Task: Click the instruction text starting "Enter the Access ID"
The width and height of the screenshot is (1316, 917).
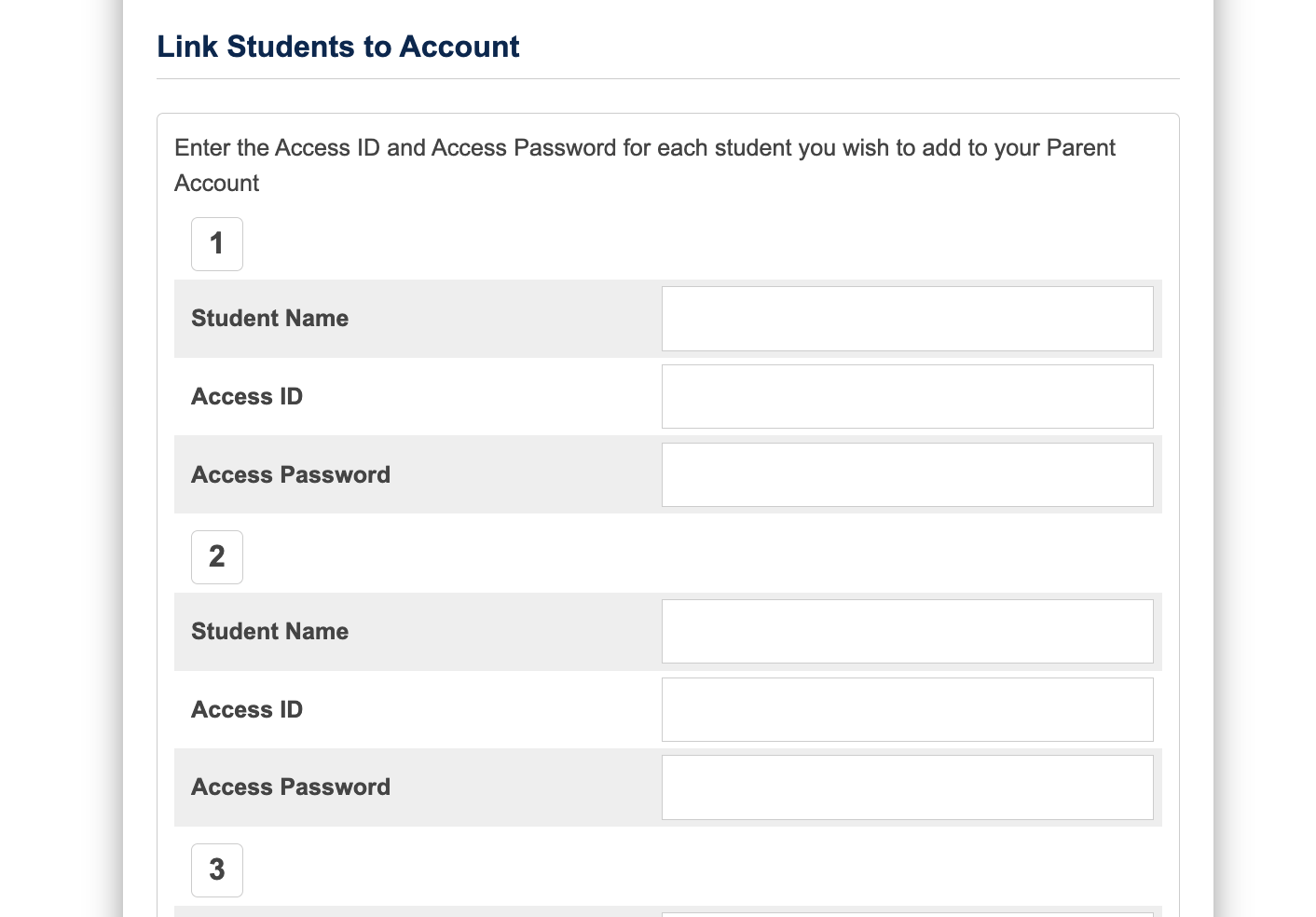Action: click(x=644, y=148)
